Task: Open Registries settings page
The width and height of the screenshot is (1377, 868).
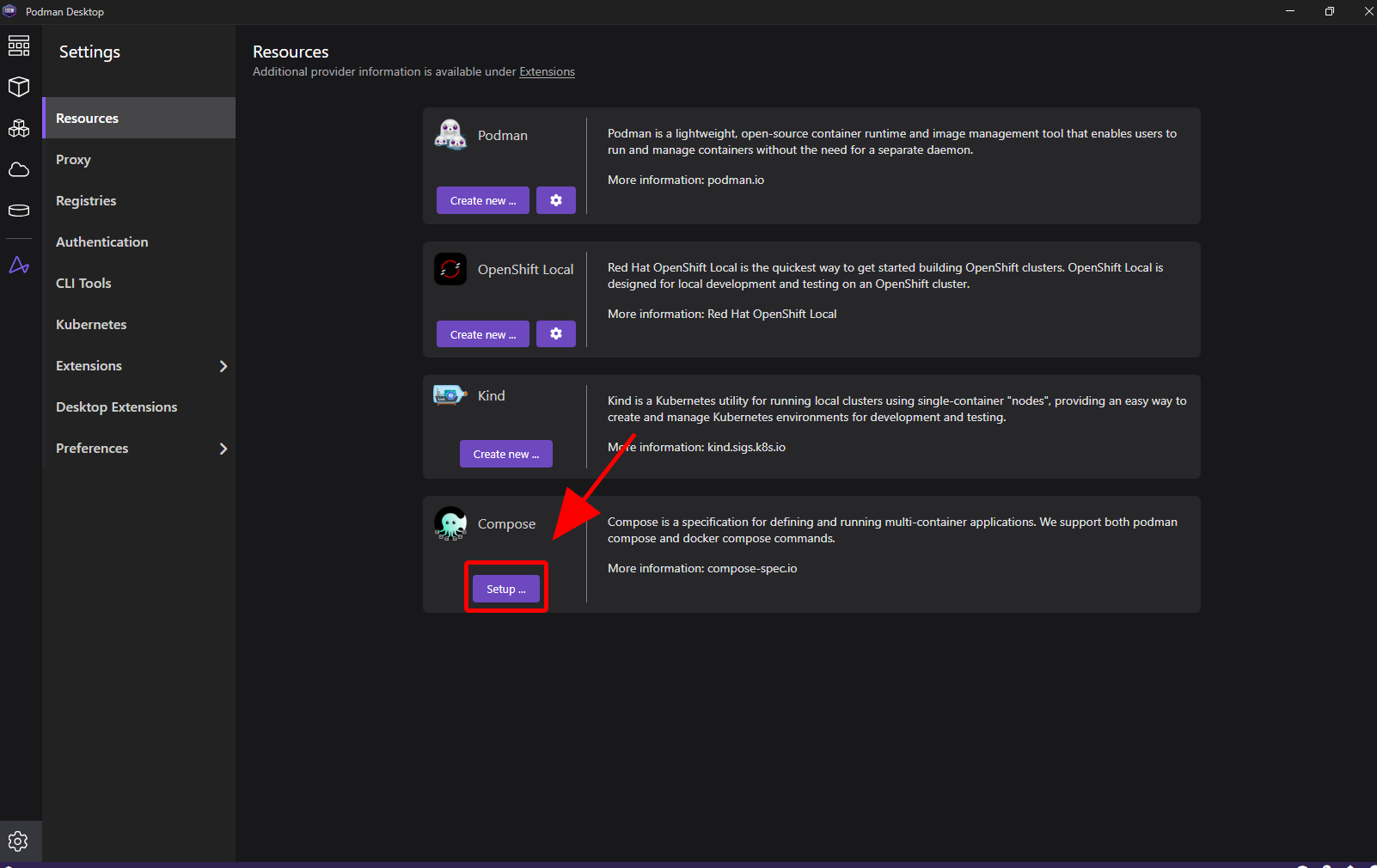Action: (86, 201)
